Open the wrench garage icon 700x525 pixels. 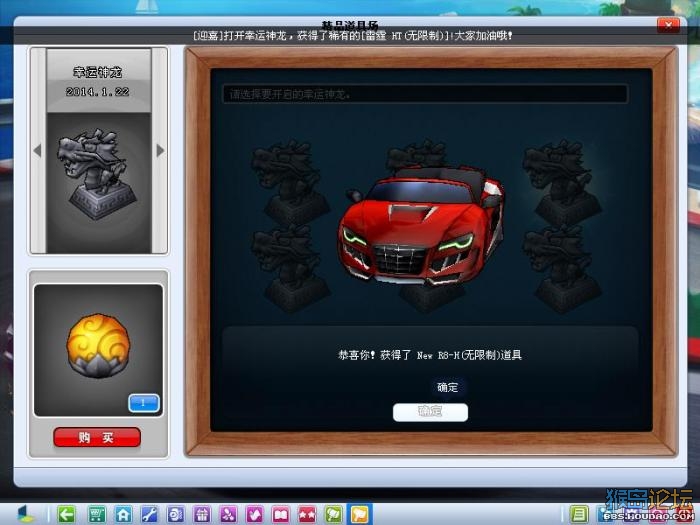[149, 515]
